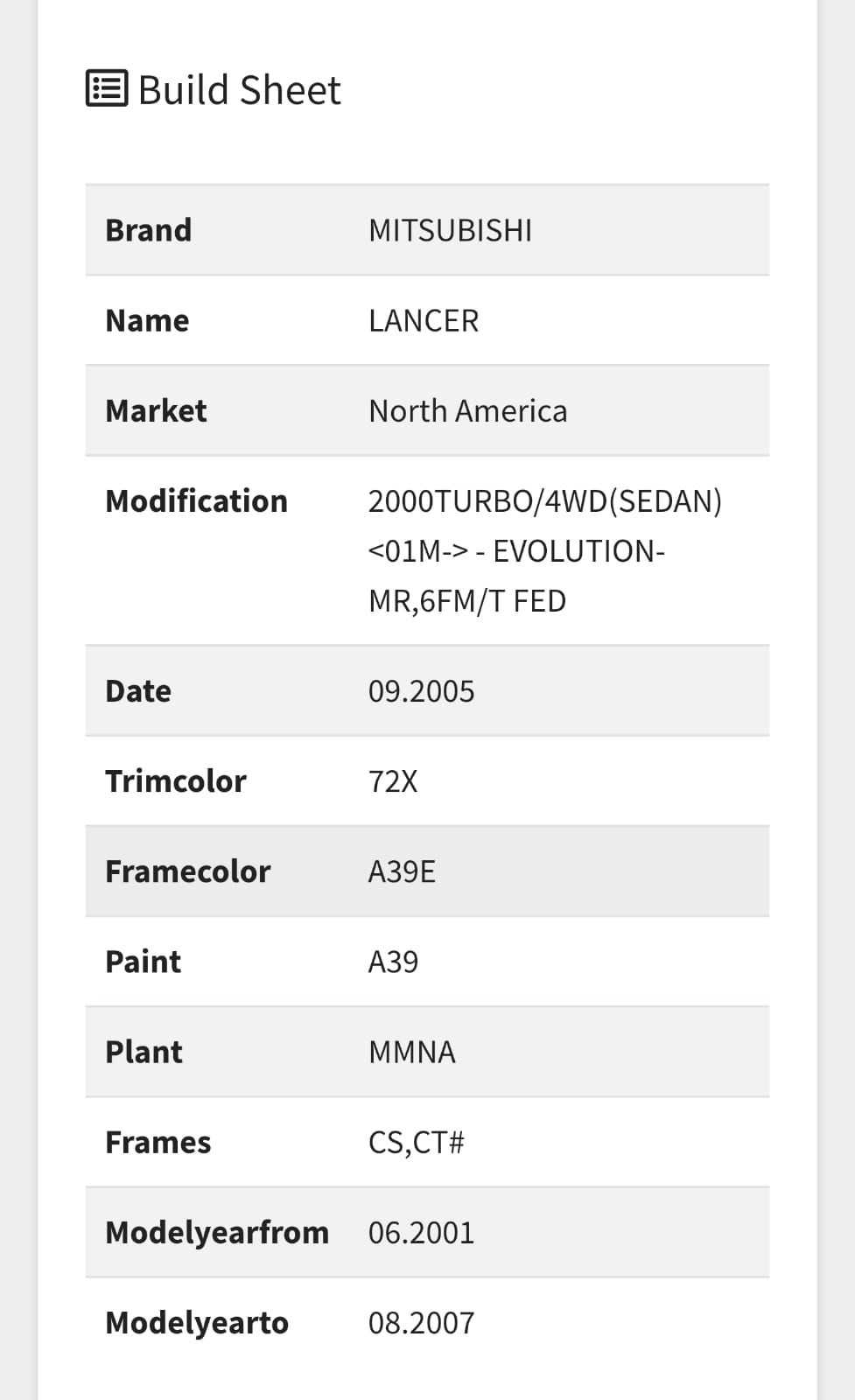Select the 08.2007 model year value
The width and height of the screenshot is (855, 1400).
[421, 1322]
